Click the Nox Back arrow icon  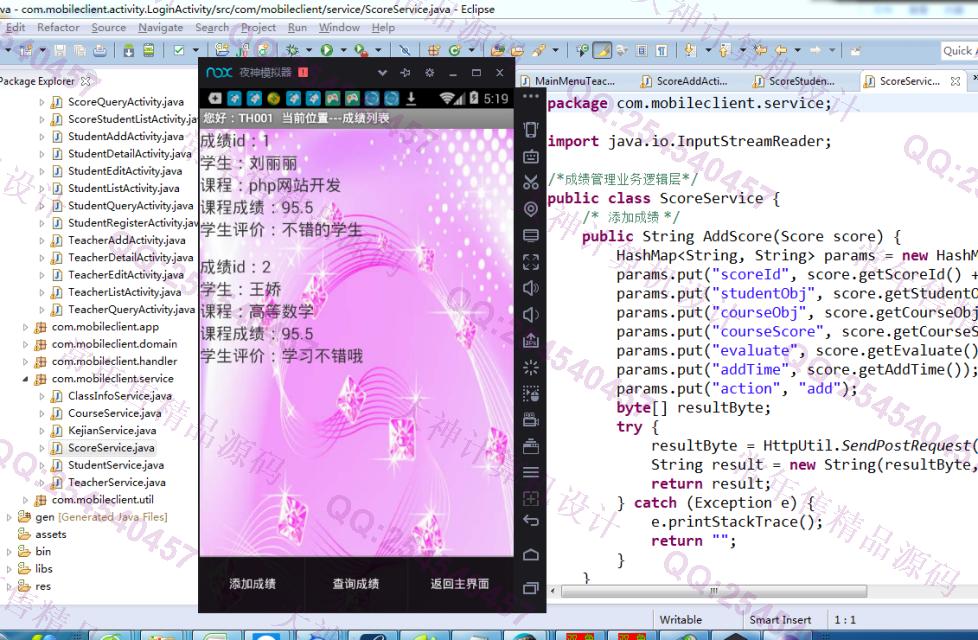[x=531, y=521]
